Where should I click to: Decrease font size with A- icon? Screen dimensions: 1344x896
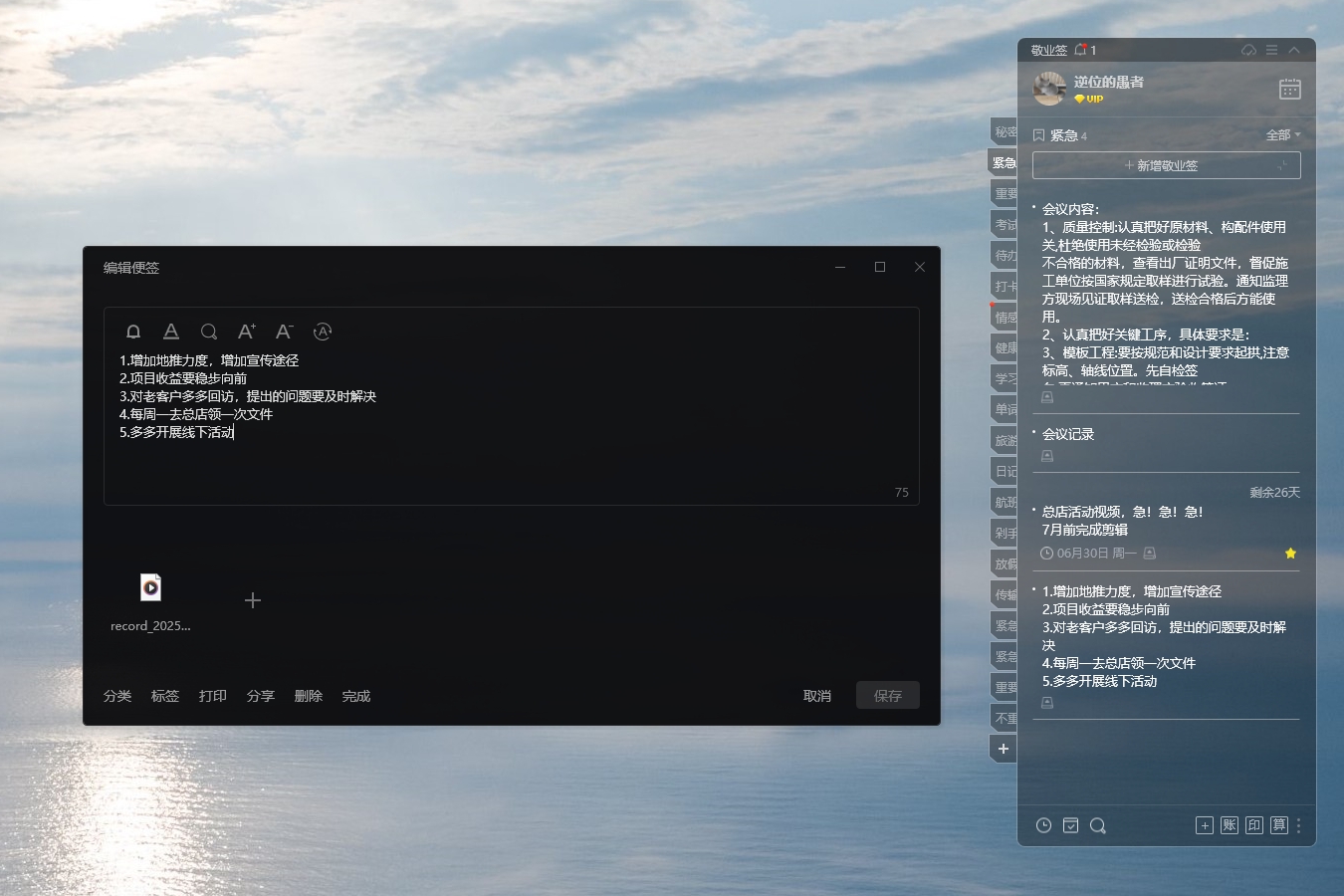[x=285, y=332]
